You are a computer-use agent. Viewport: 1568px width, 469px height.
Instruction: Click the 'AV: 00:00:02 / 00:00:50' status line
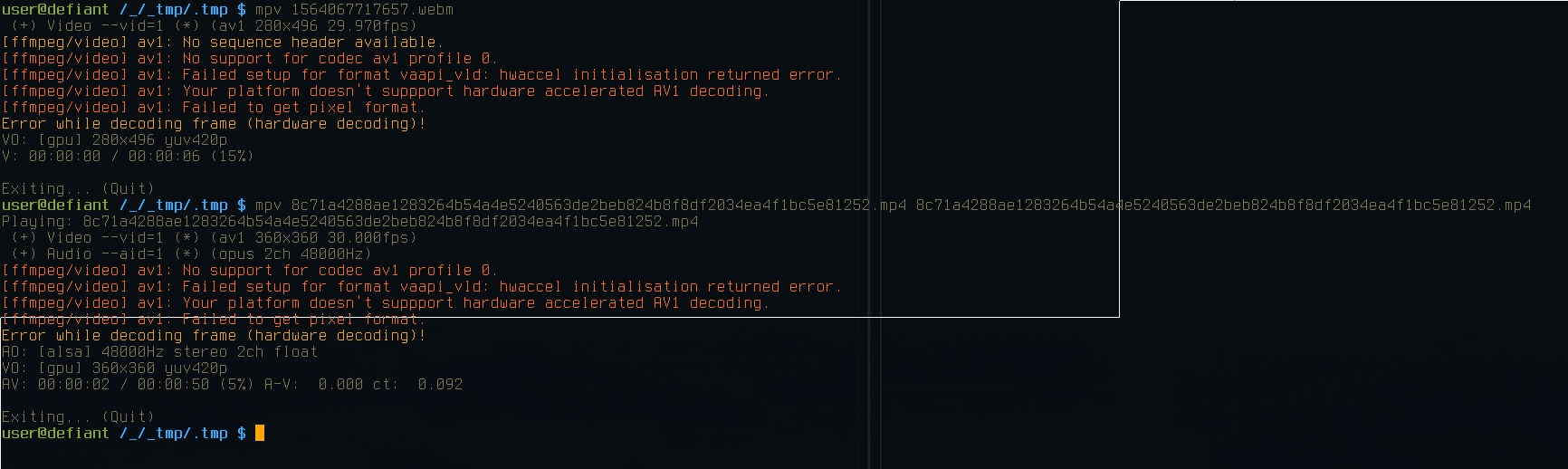coord(233,384)
